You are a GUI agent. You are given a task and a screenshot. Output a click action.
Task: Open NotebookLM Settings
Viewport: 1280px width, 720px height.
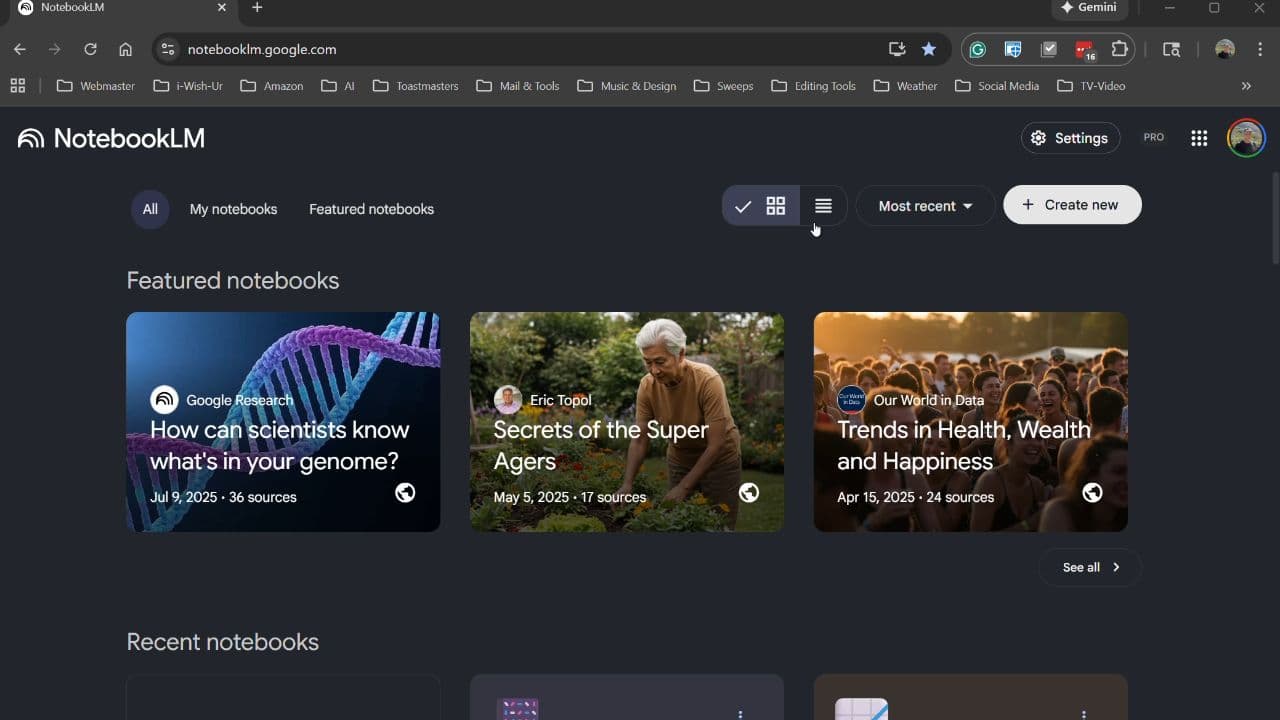pyautogui.click(x=1070, y=138)
